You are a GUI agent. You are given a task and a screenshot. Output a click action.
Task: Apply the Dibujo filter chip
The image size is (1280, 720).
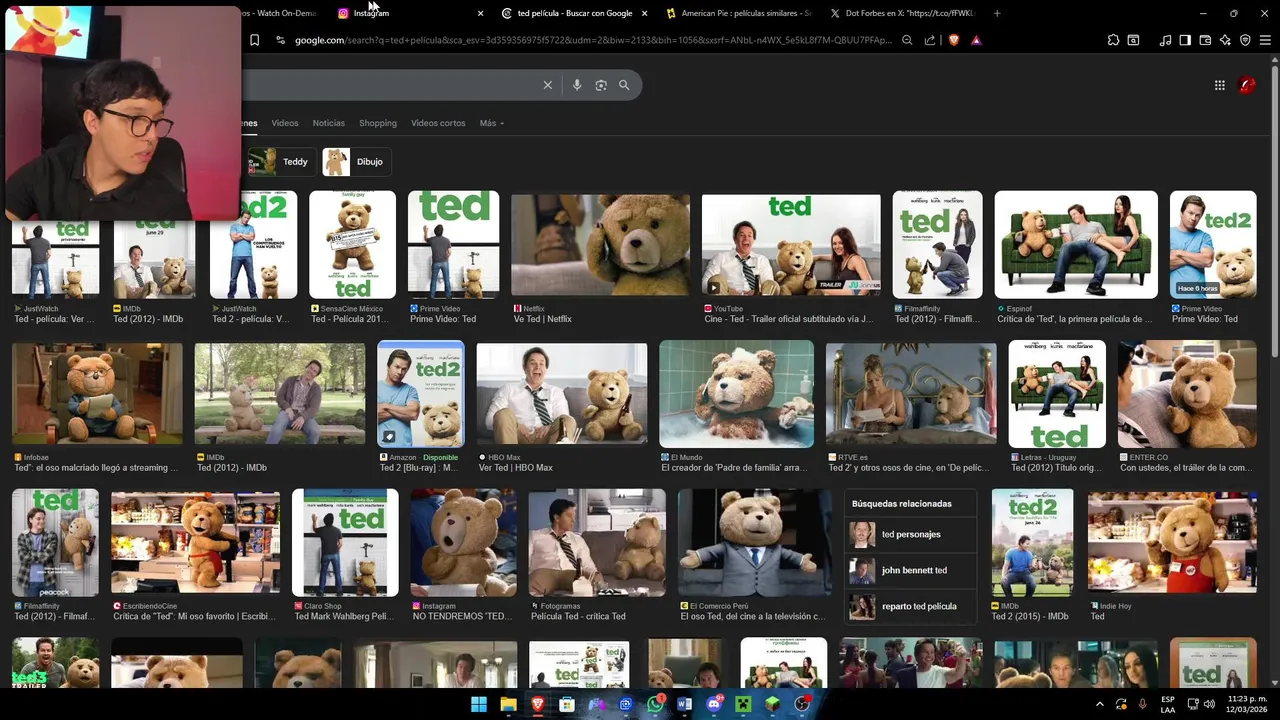coord(356,162)
